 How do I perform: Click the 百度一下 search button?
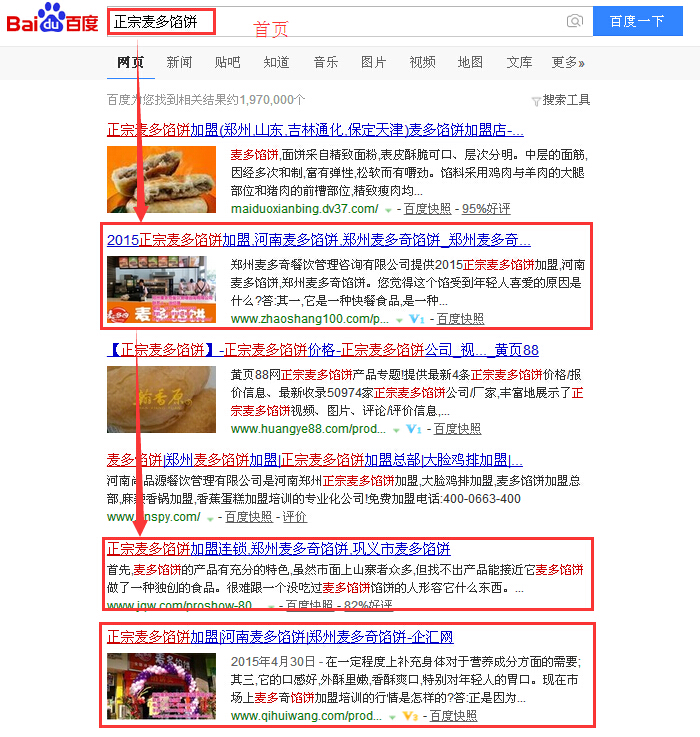coord(637,21)
